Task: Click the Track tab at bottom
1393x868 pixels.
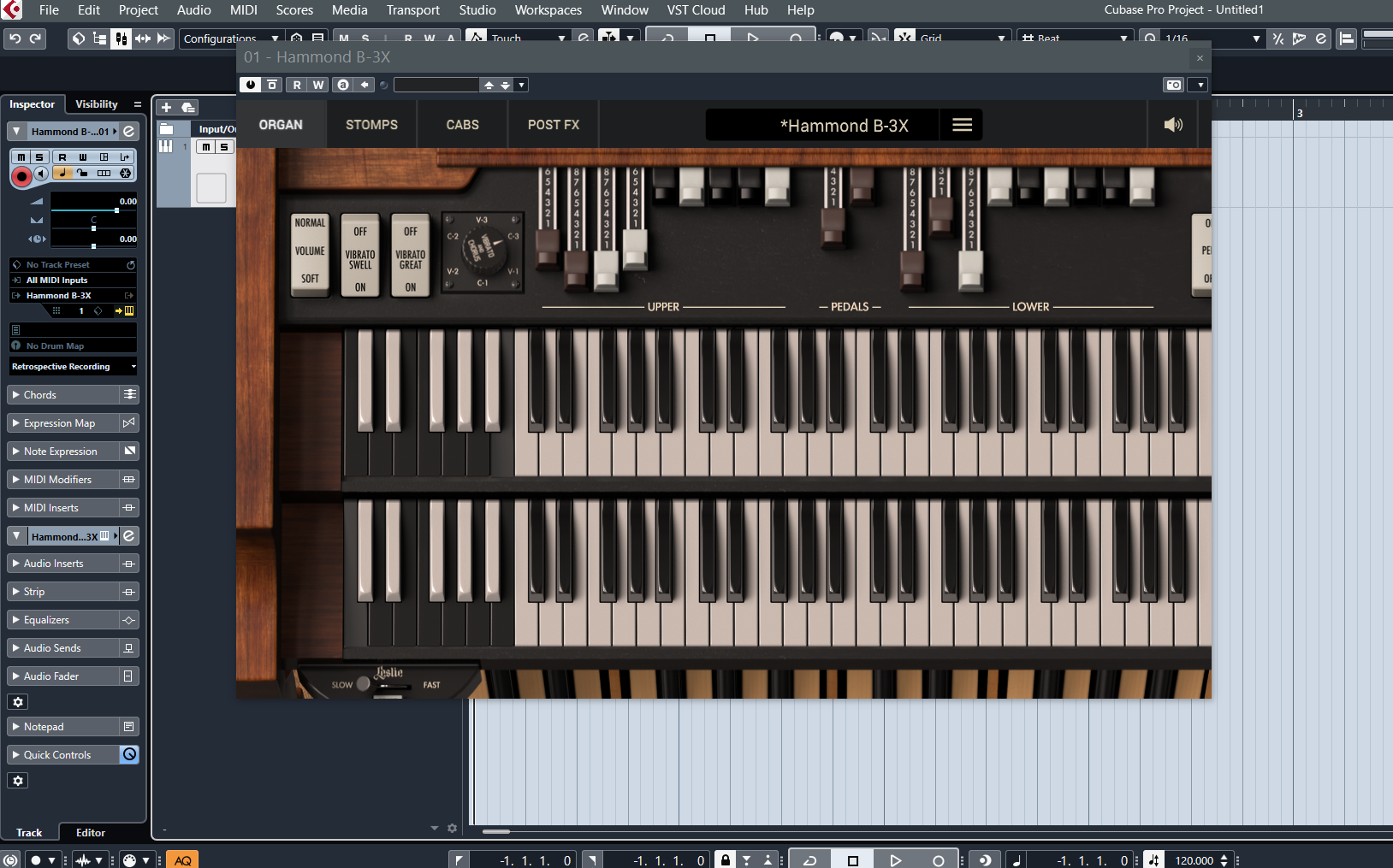Action: (x=29, y=833)
